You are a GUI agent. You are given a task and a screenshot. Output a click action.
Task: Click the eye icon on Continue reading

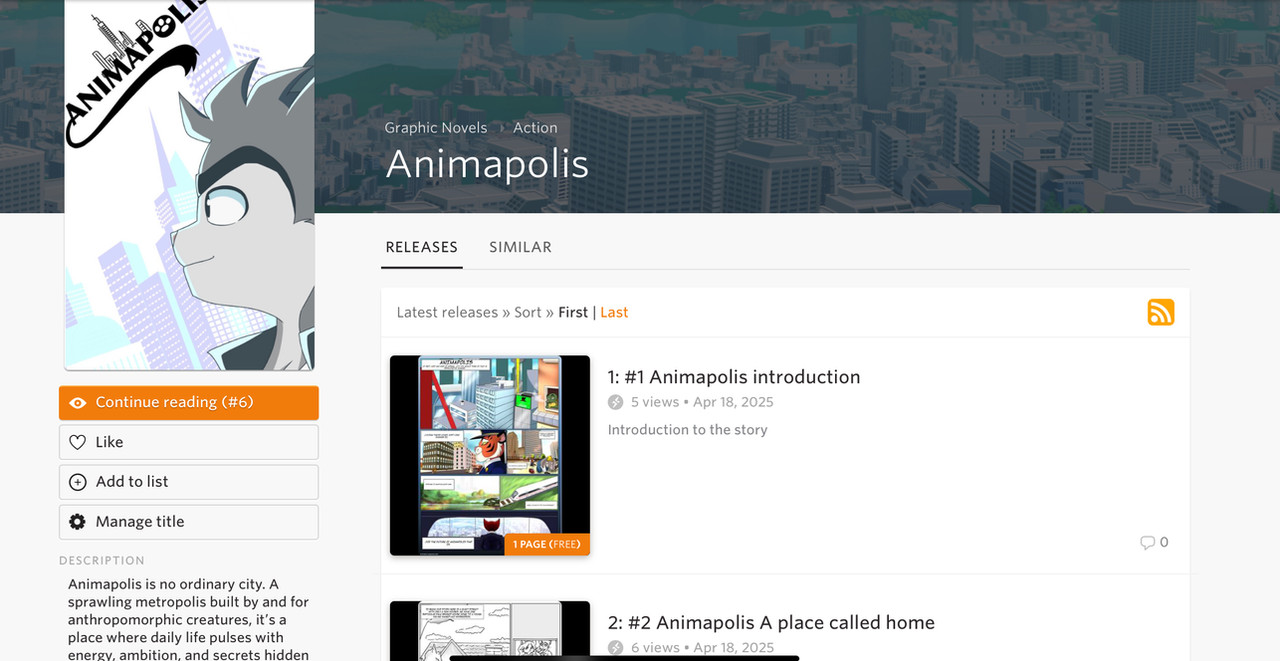pyautogui.click(x=78, y=403)
